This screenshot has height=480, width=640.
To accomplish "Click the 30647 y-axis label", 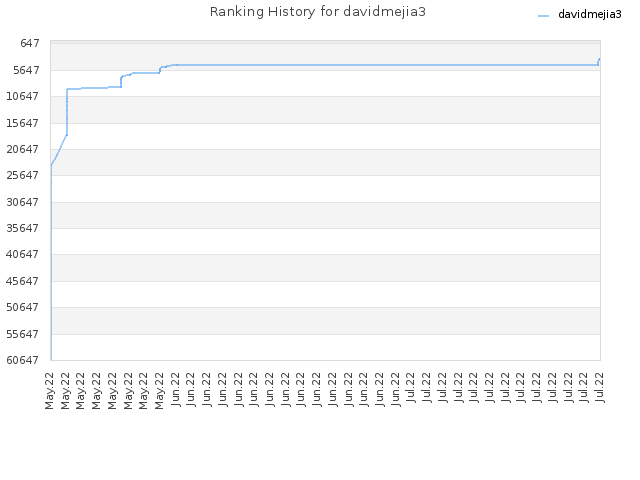I will pyautogui.click(x=23, y=202).
